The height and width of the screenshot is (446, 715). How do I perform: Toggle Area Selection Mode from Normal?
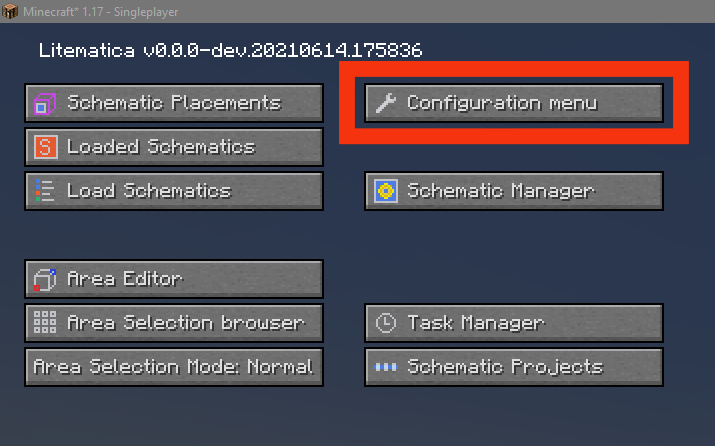(x=173, y=367)
